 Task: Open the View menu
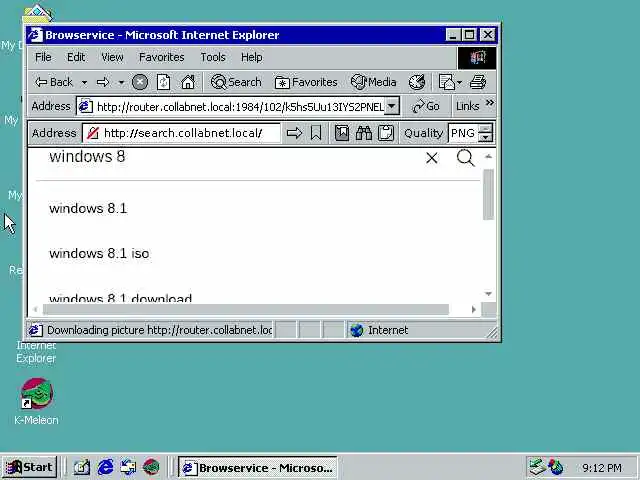click(x=112, y=57)
